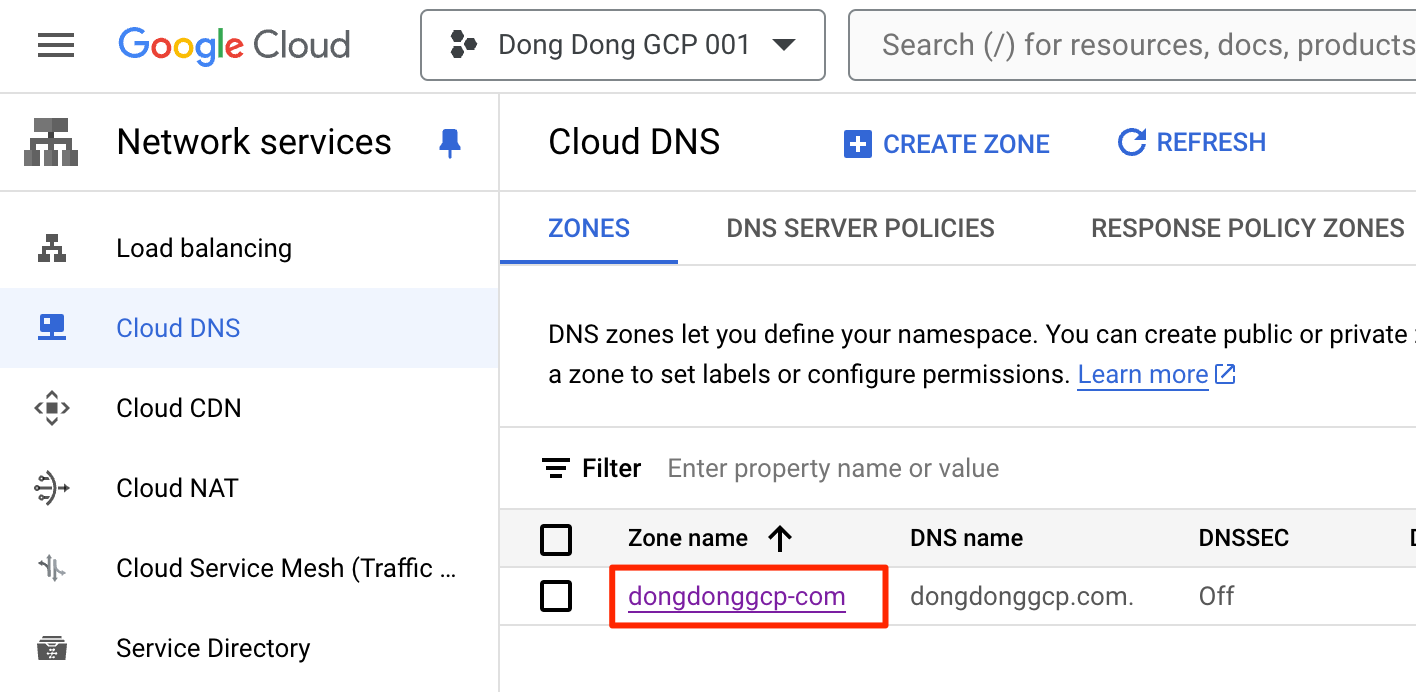Switch to Response Policy Zones tab
This screenshot has width=1416, height=692.
click(1247, 228)
